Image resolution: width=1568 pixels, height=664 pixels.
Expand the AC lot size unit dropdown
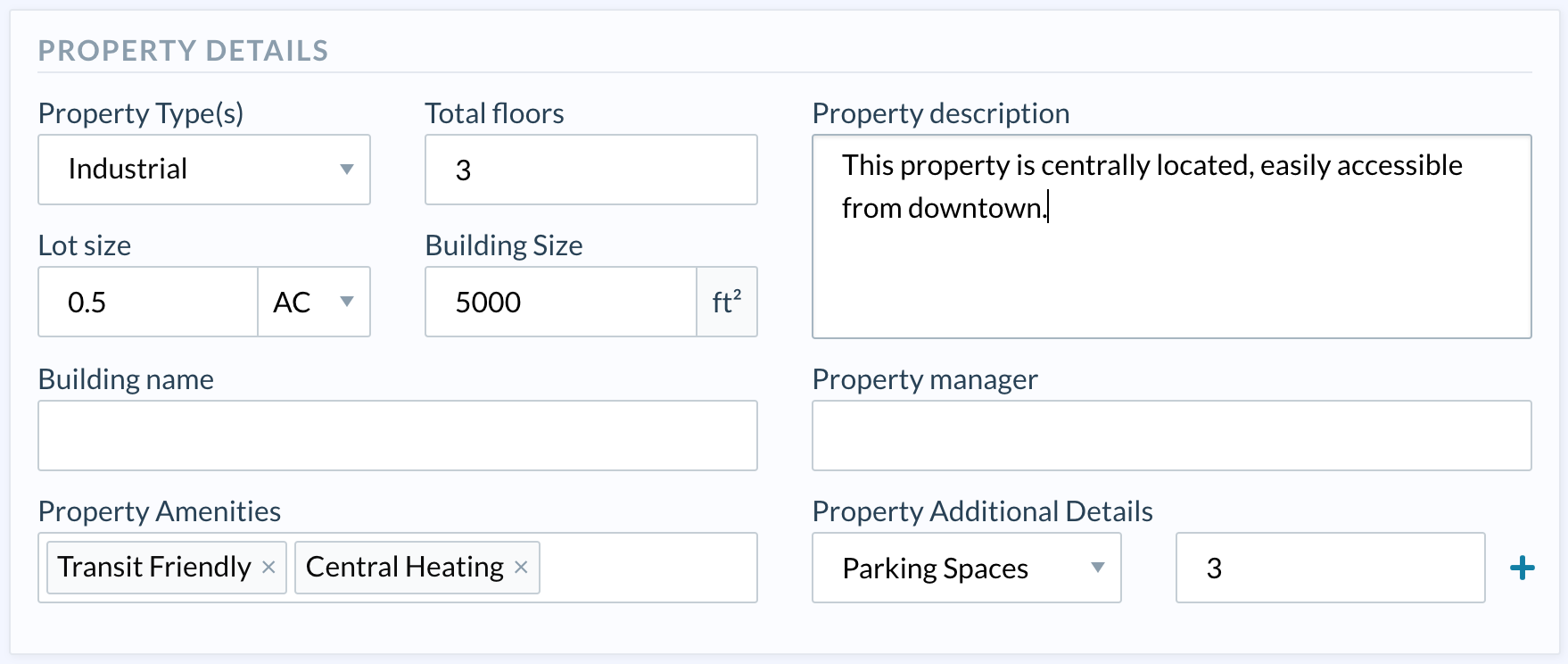click(x=347, y=302)
